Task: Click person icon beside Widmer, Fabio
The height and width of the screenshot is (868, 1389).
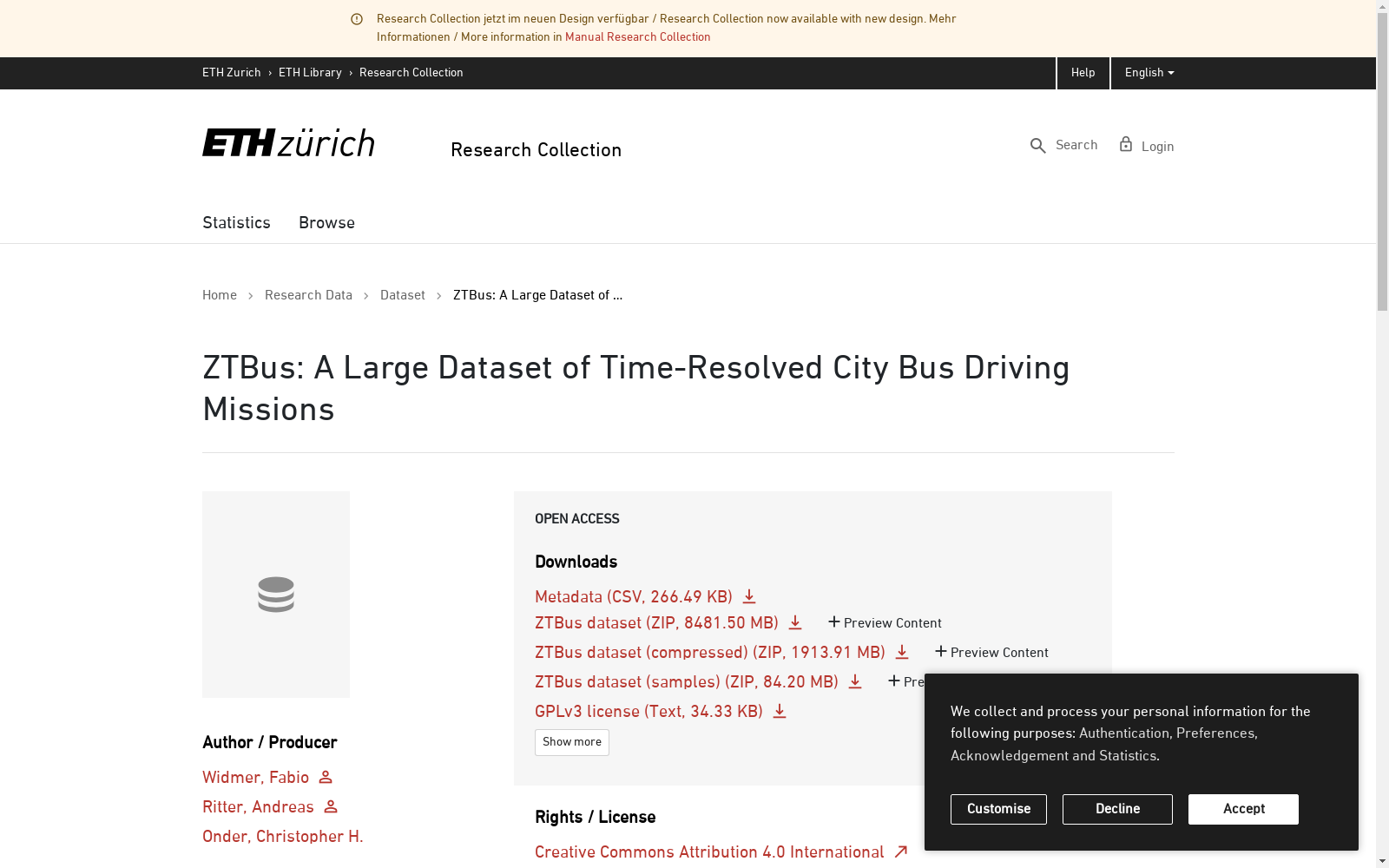Action: click(x=326, y=777)
